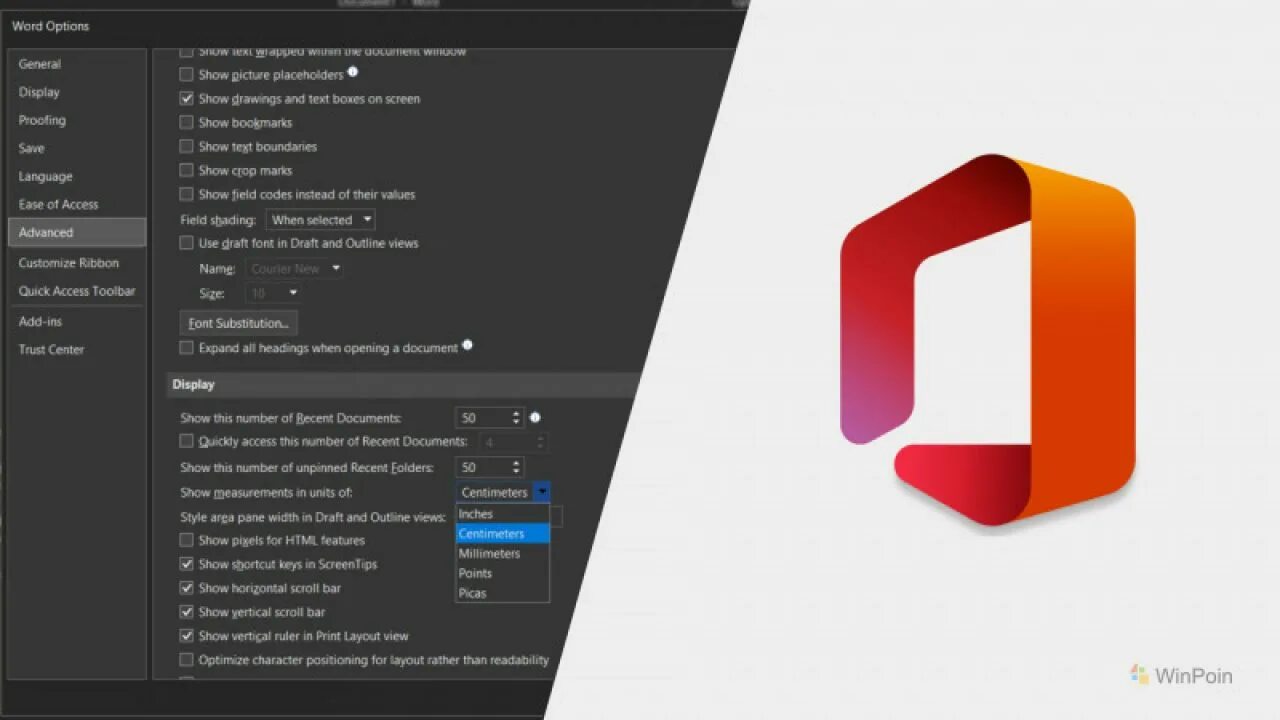Click the Word Options title text
This screenshot has width=1280, height=720.
pyautogui.click(x=50, y=26)
